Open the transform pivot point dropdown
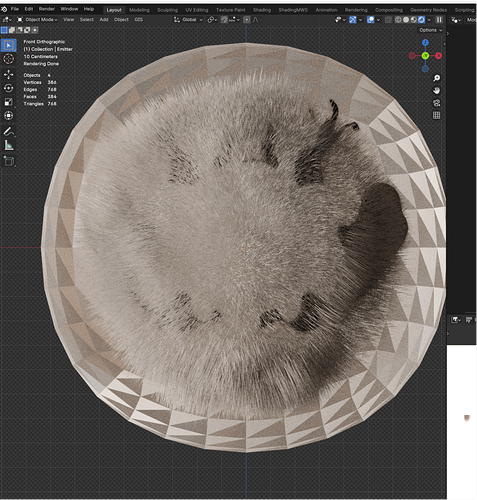 coord(212,20)
